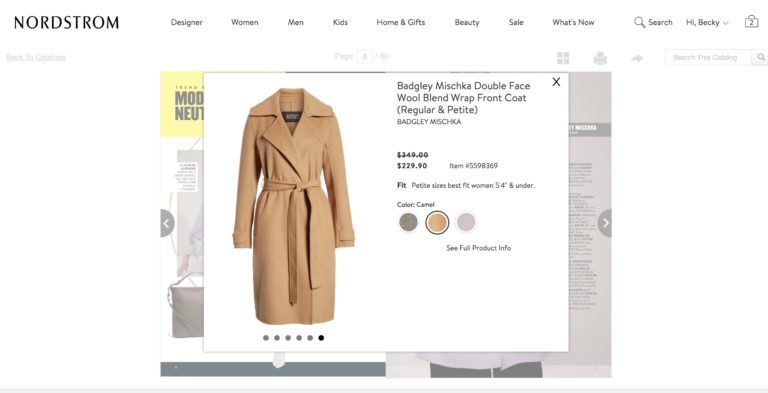
Task: Click the BADGLEY MISCHKA brand name
Action: tap(429, 122)
